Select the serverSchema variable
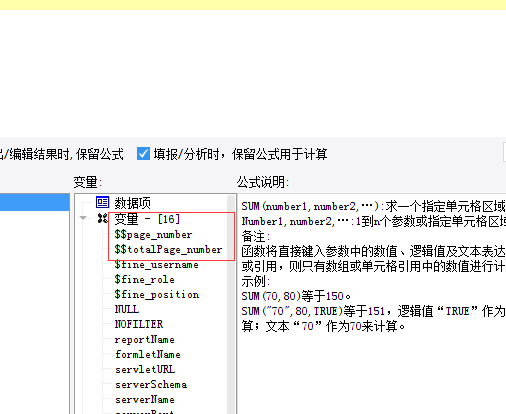The image size is (506, 414). tap(151, 384)
